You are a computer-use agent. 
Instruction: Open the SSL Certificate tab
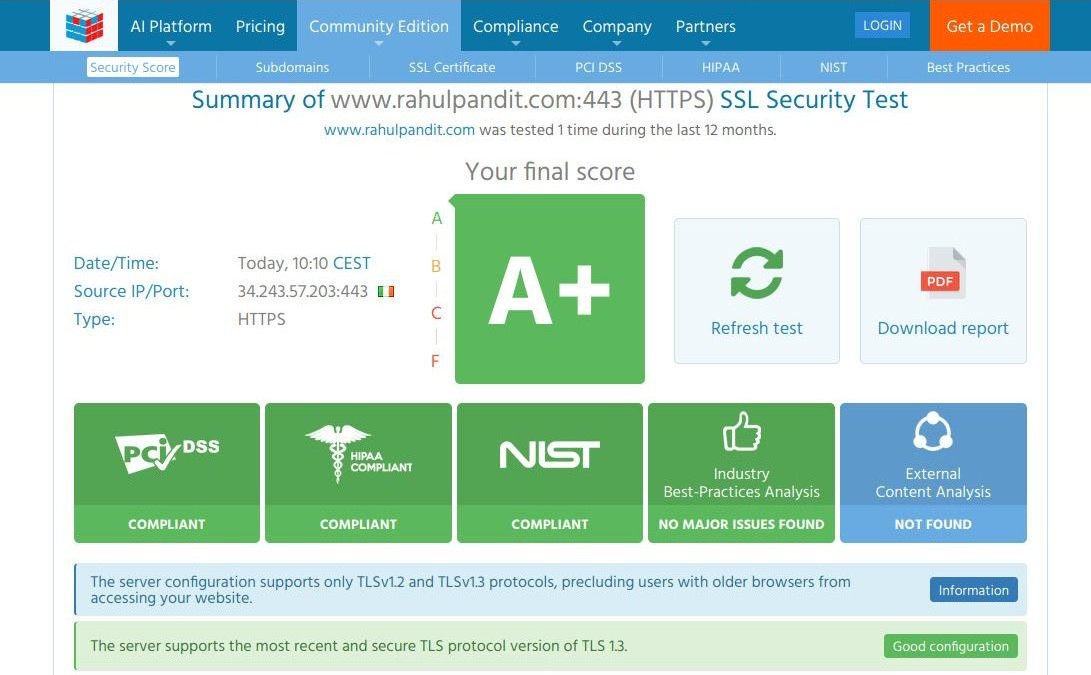[452, 67]
